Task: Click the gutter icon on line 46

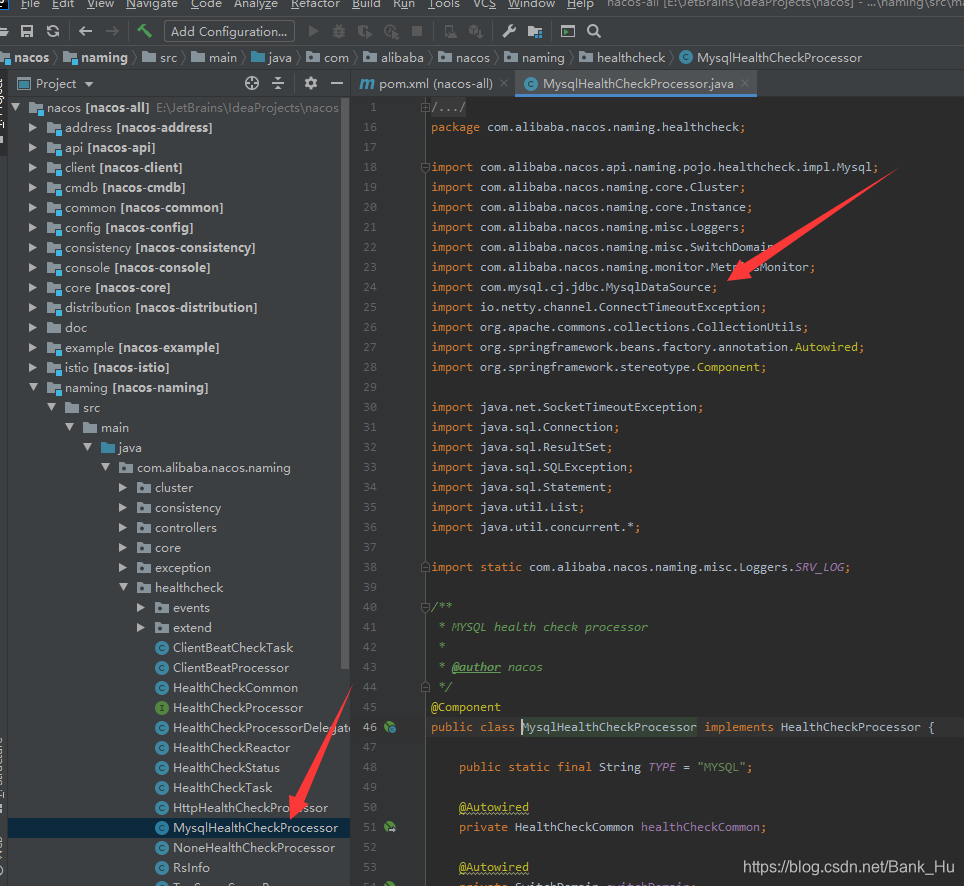Action: (x=390, y=727)
